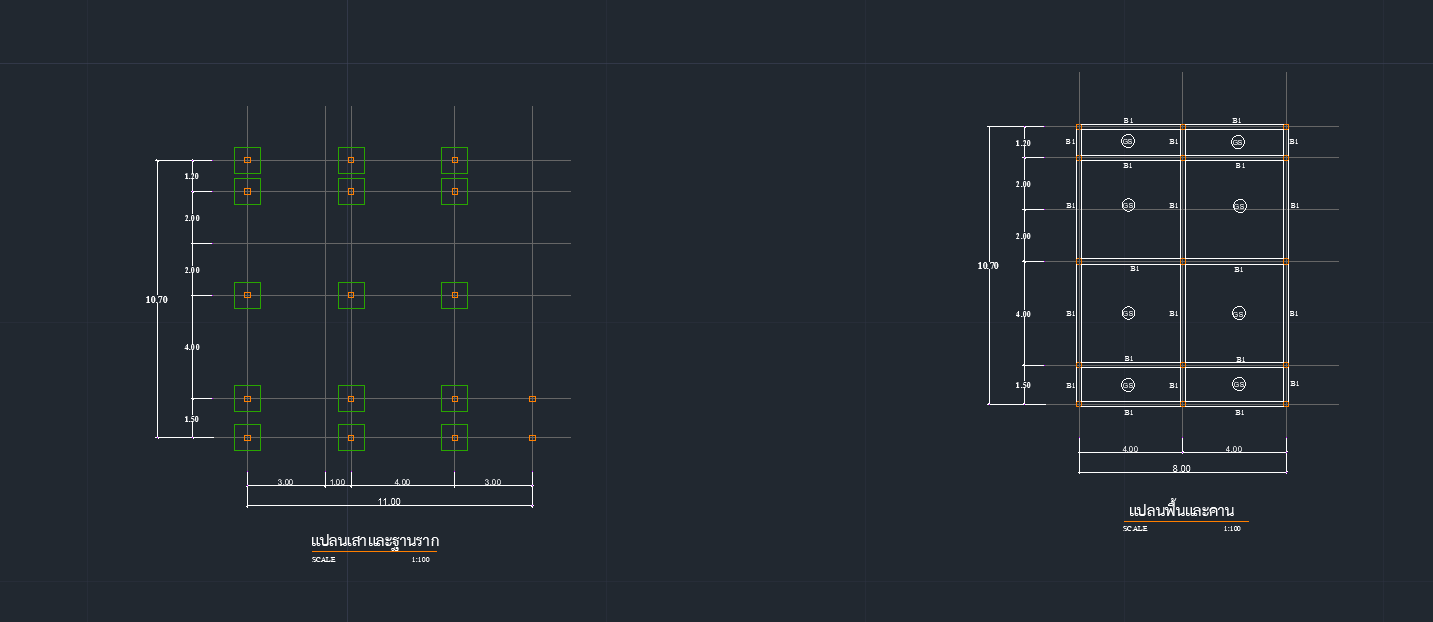Click the center footing of the foundation plan
The image size is (1433, 622).
coord(351,295)
